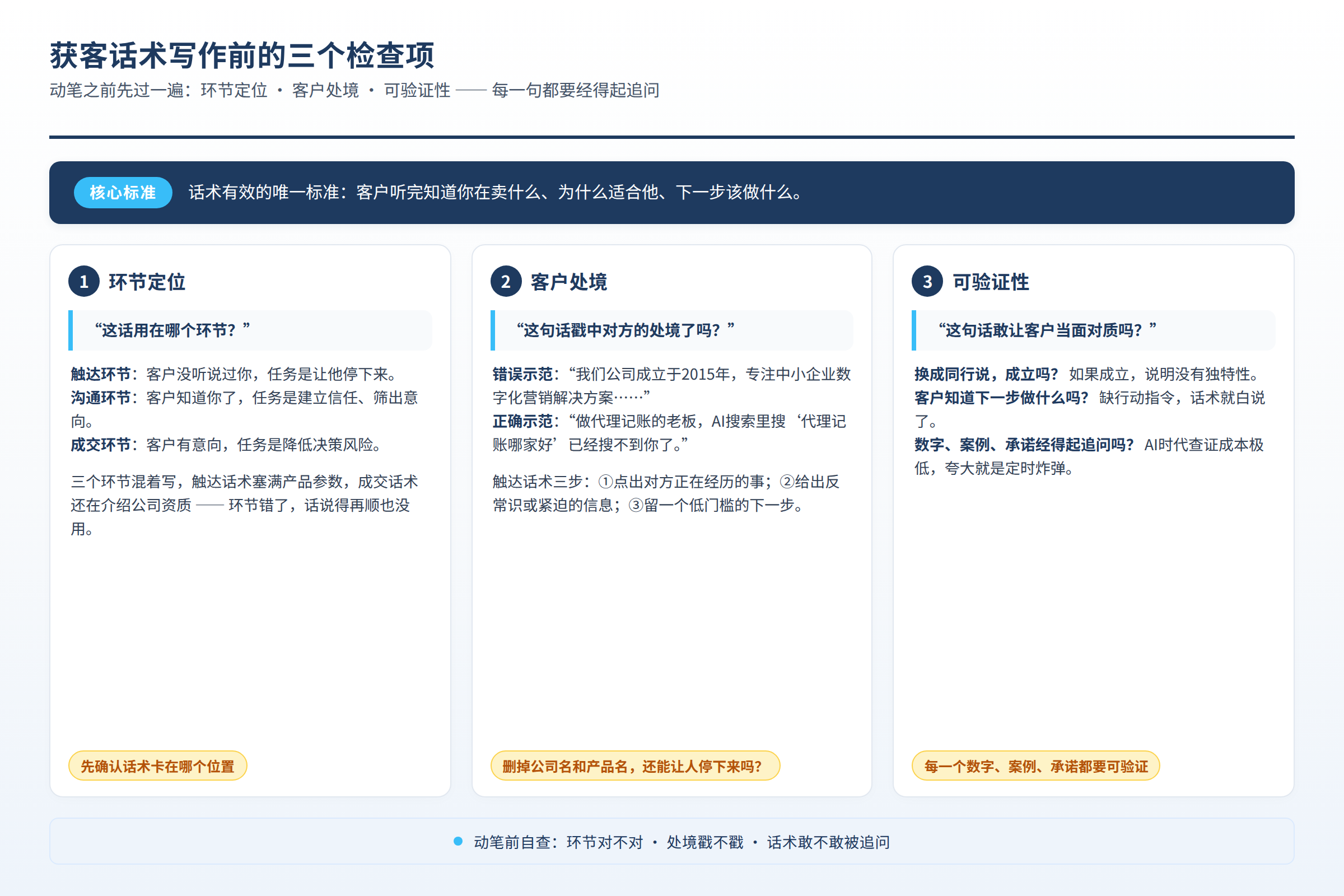This screenshot has width=1344, height=896.
Task: Select the title 获客话术写作前的三个检查项
Action: pos(242,56)
